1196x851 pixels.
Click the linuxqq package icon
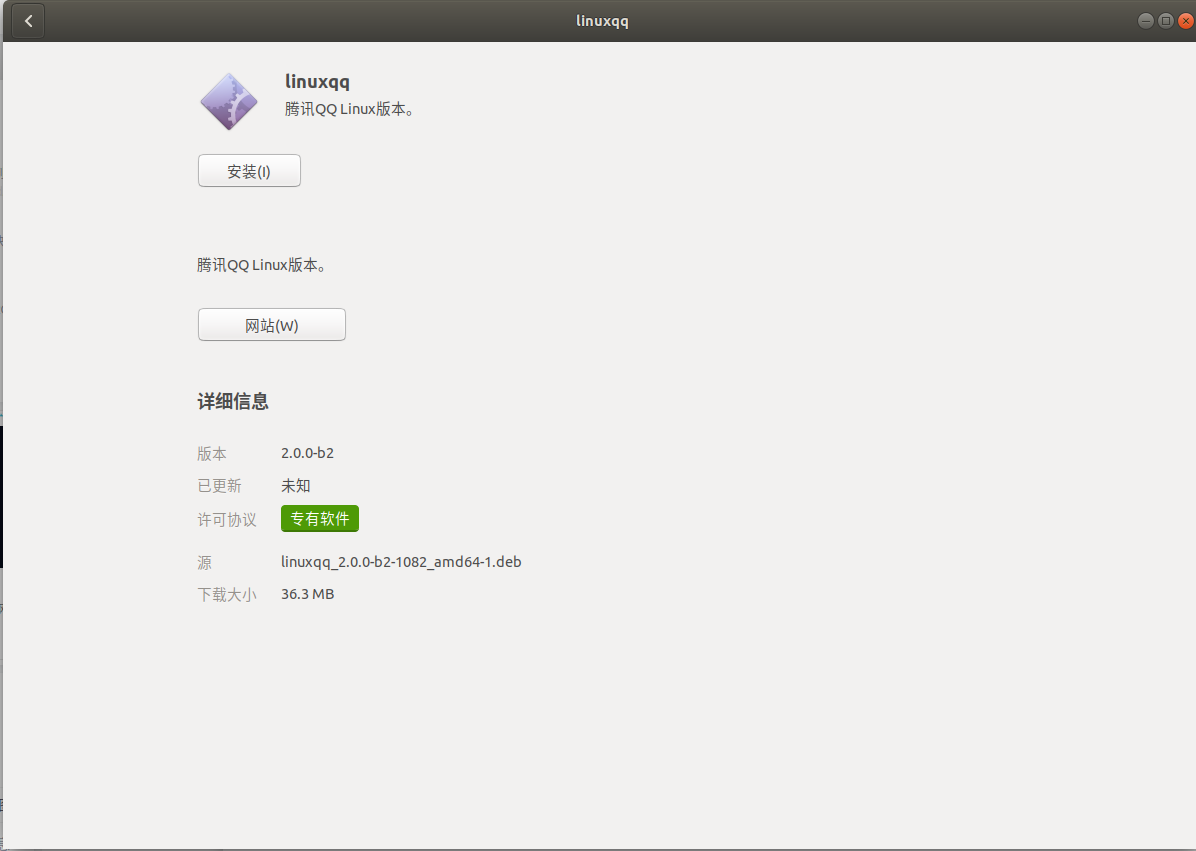click(229, 101)
